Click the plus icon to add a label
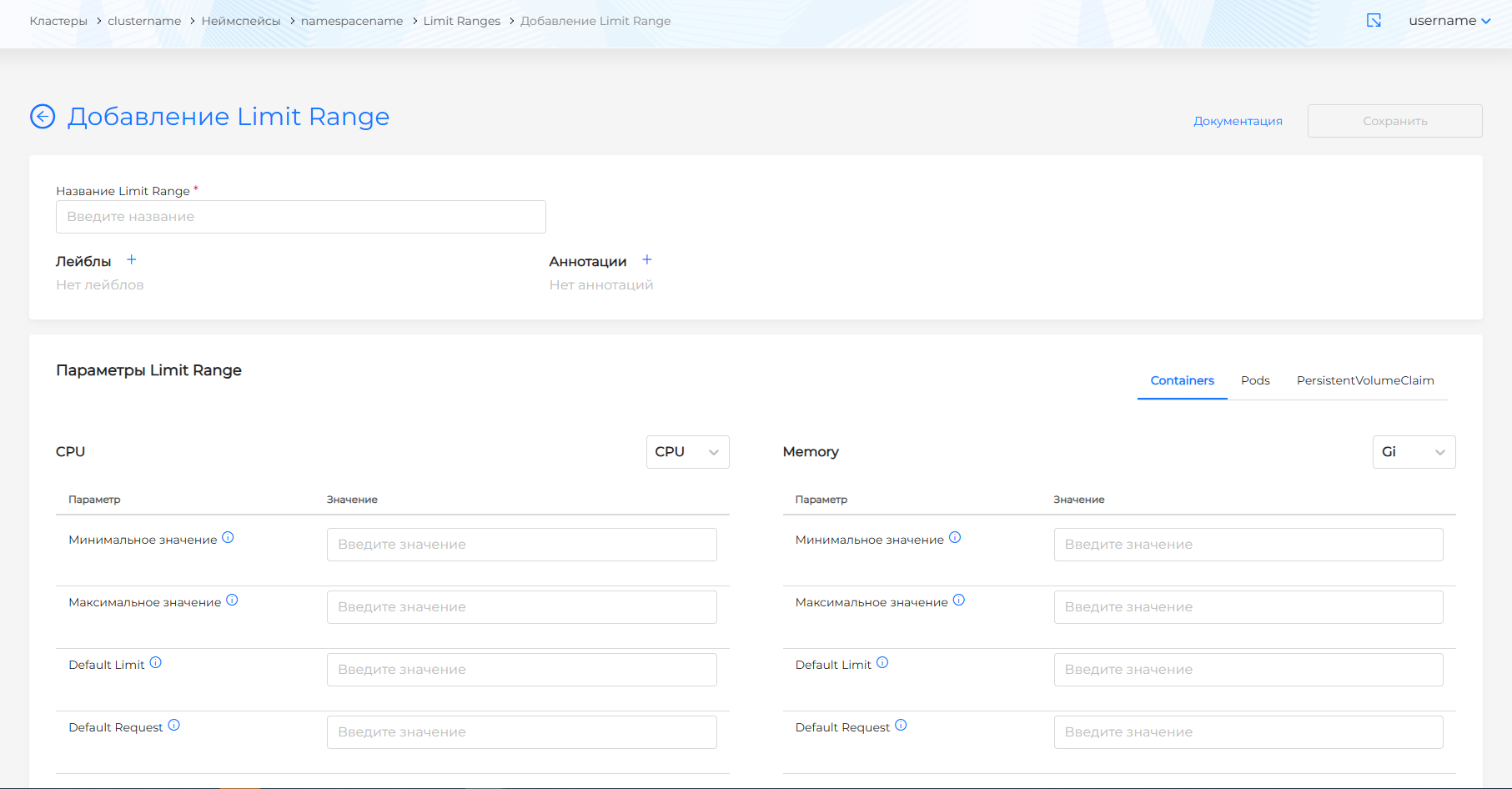The height and width of the screenshot is (789, 1512). 131,260
